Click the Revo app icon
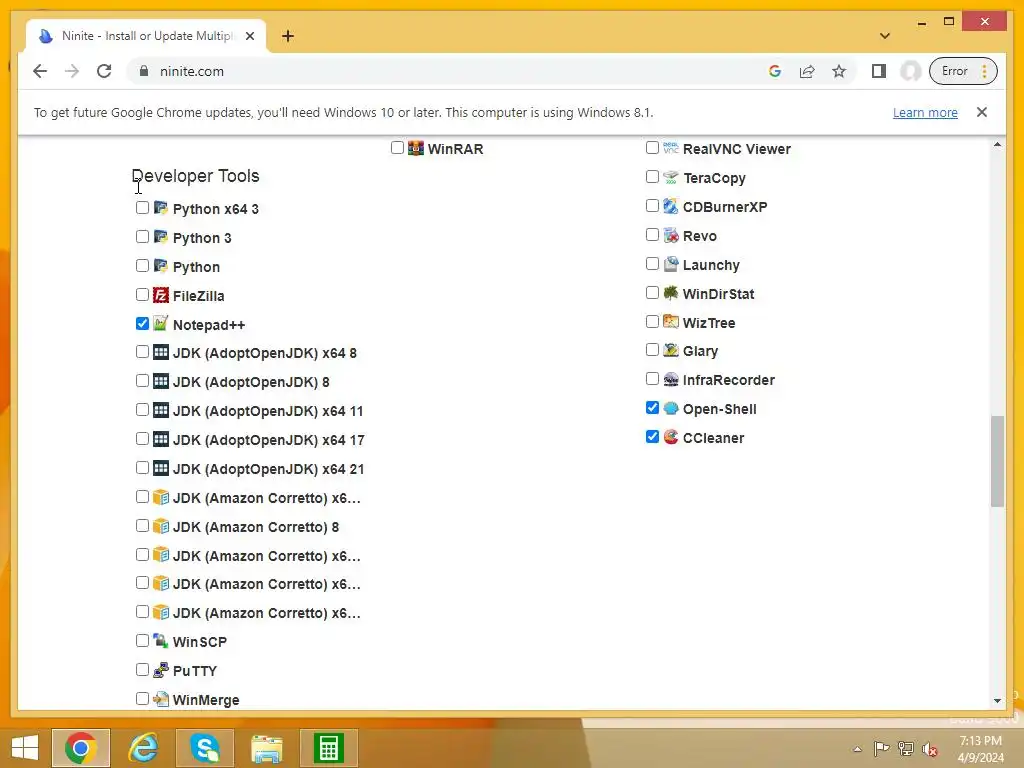Viewport: 1024px width, 768px height. pos(671,235)
